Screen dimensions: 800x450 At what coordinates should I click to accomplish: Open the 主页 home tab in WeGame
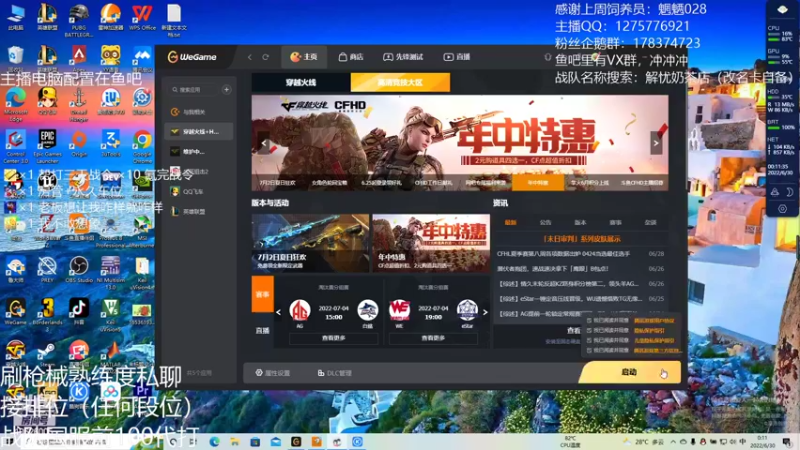[x=304, y=57]
